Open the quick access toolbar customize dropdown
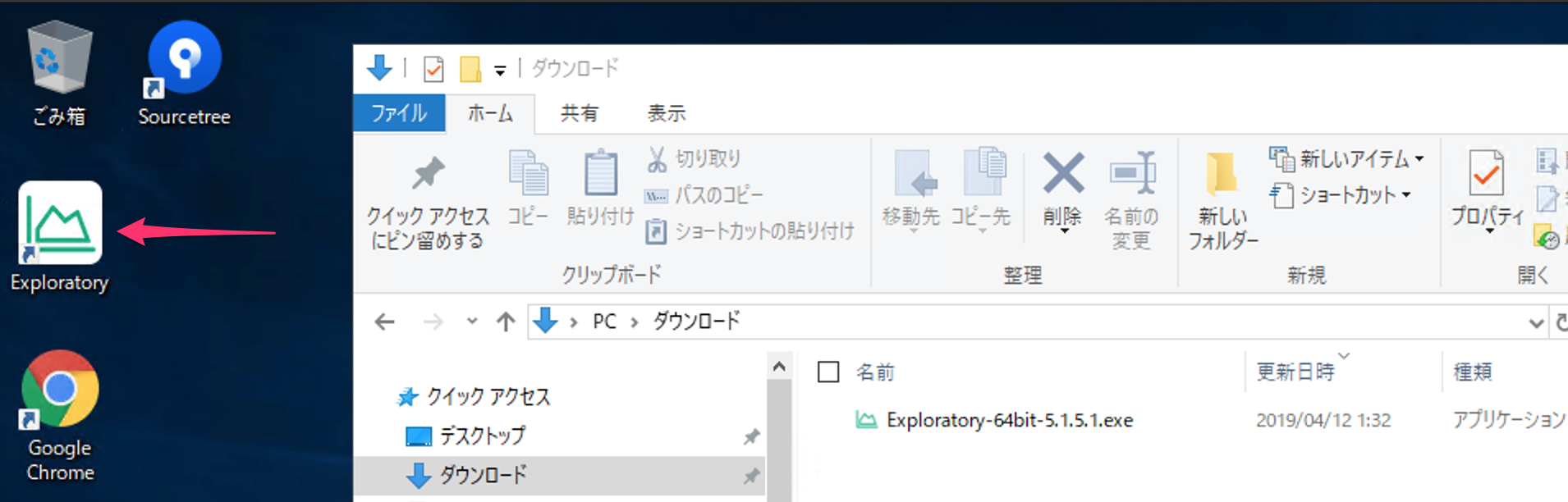The width and height of the screenshot is (1568, 502). tap(500, 71)
